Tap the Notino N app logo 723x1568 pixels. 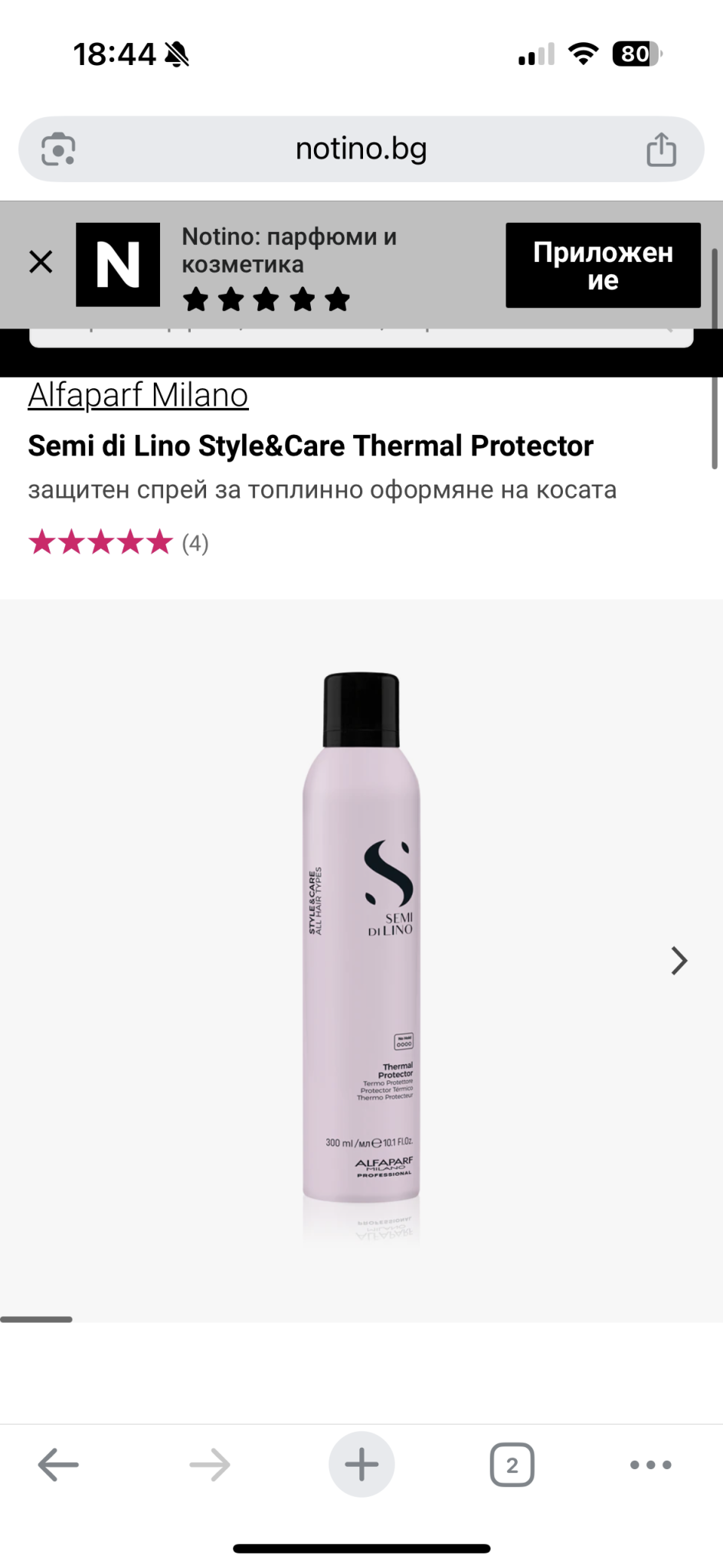click(x=118, y=265)
